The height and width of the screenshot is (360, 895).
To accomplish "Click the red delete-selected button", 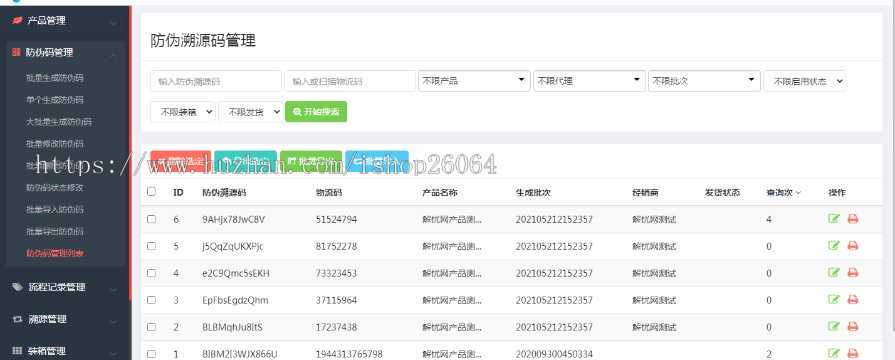I will (x=180, y=162).
